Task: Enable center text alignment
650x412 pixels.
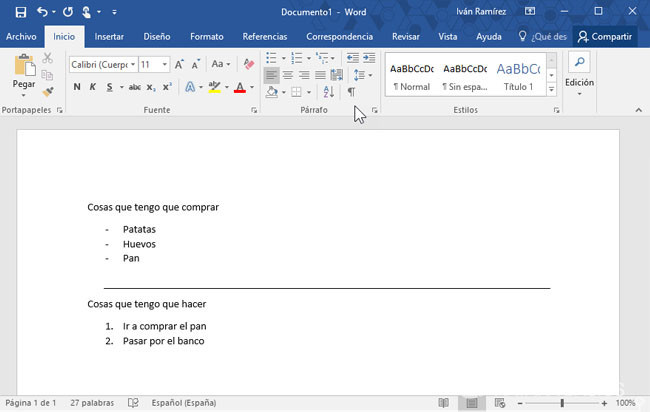Action: (288, 75)
